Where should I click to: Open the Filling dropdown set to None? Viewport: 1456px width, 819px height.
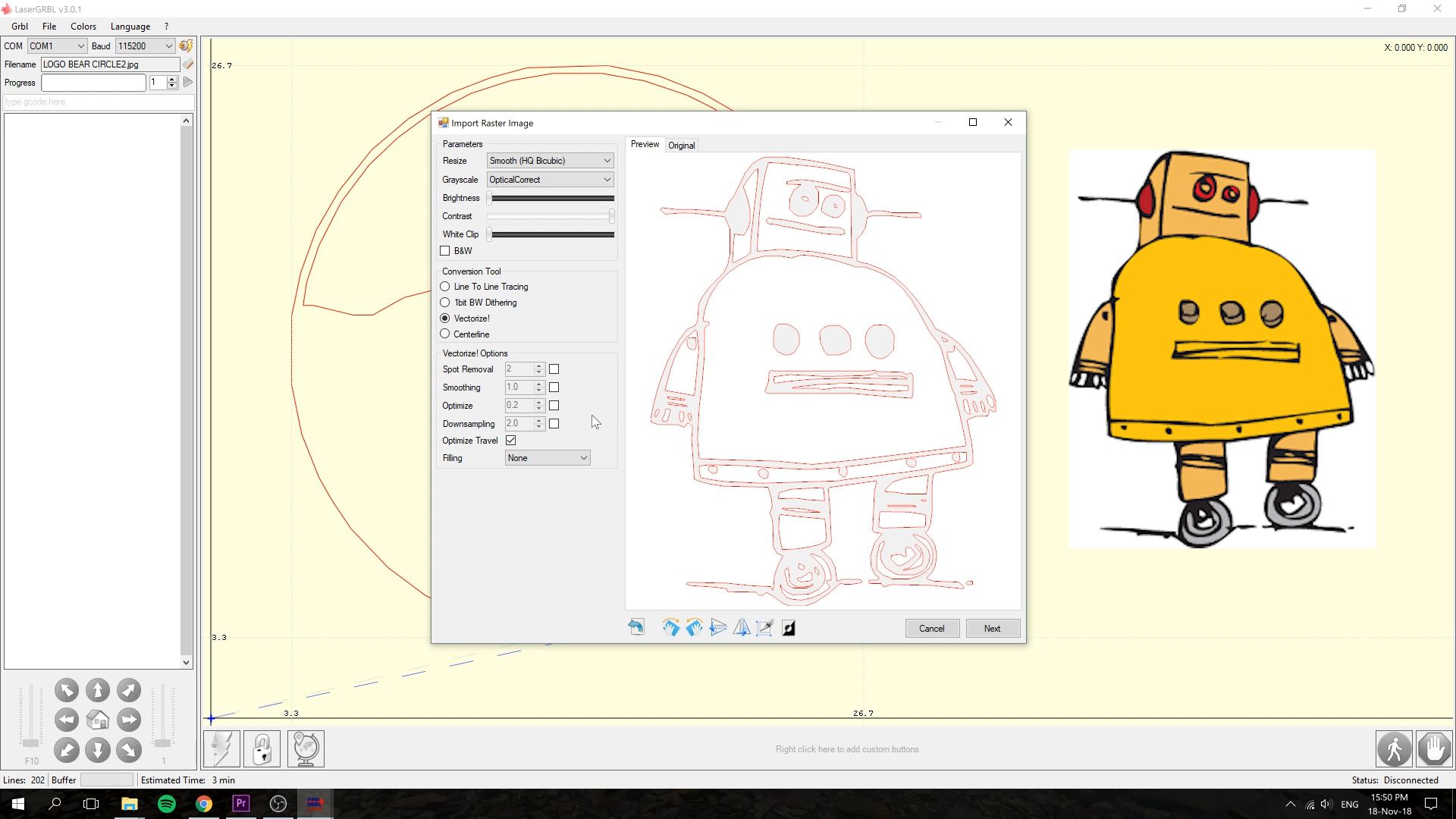pos(547,458)
